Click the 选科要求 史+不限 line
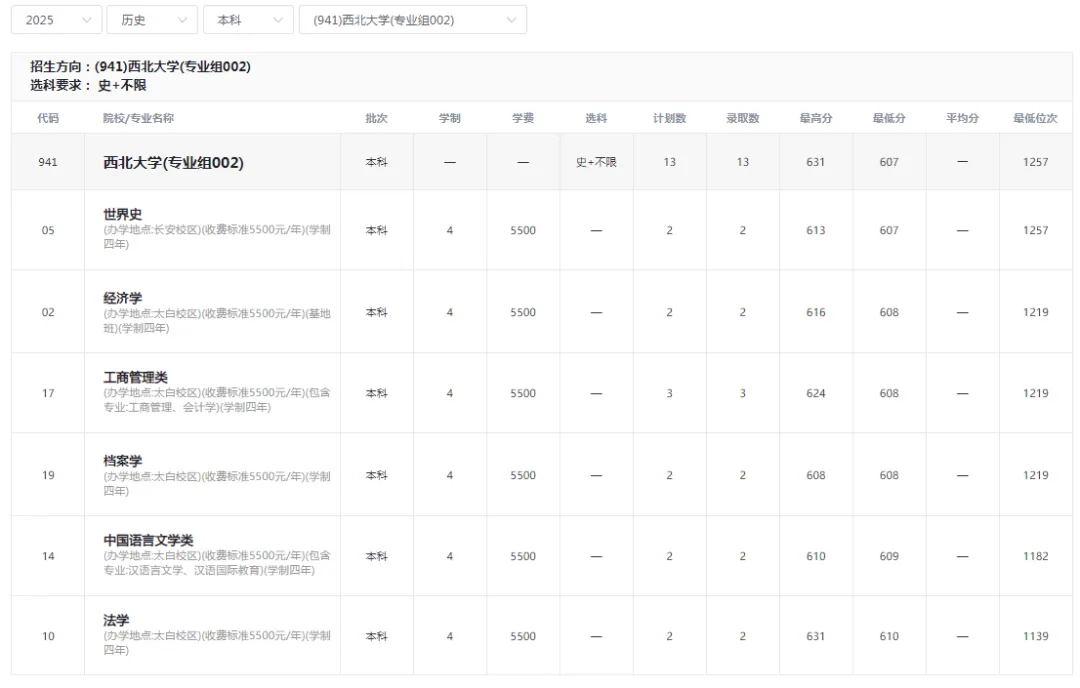 88,85
